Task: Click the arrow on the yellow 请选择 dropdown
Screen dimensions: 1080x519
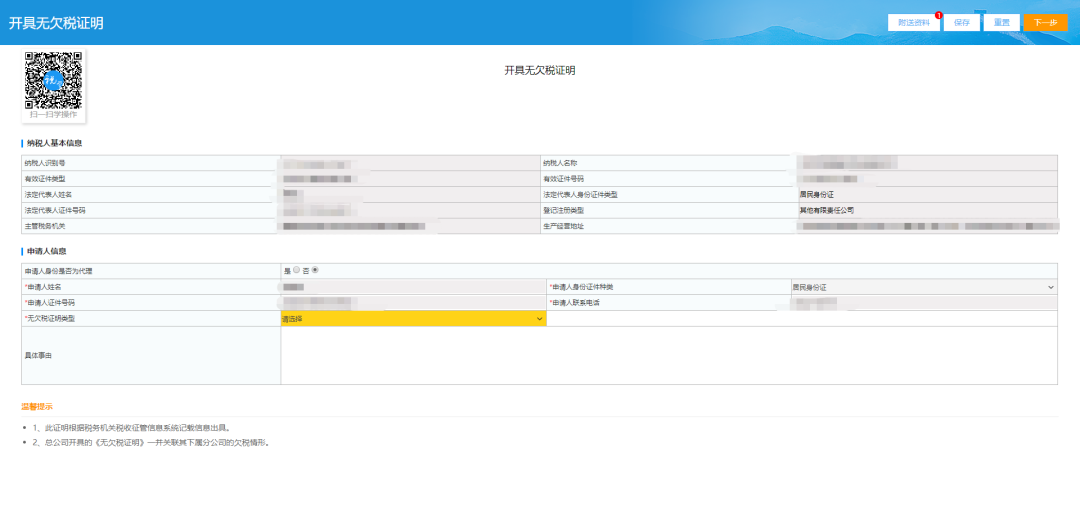Action: pyautogui.click(x=540, y=318)
